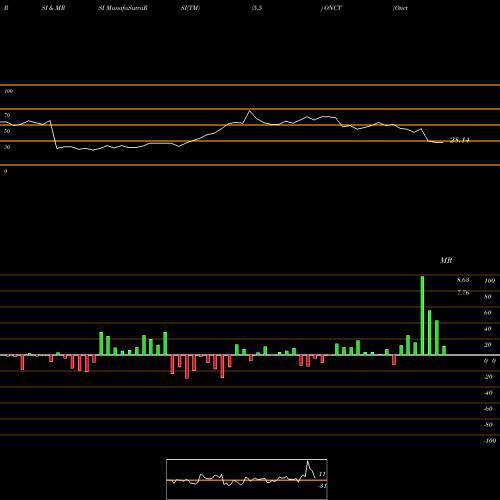Click the 'MR' panel title
500x500 pixels.
[446, 260]
